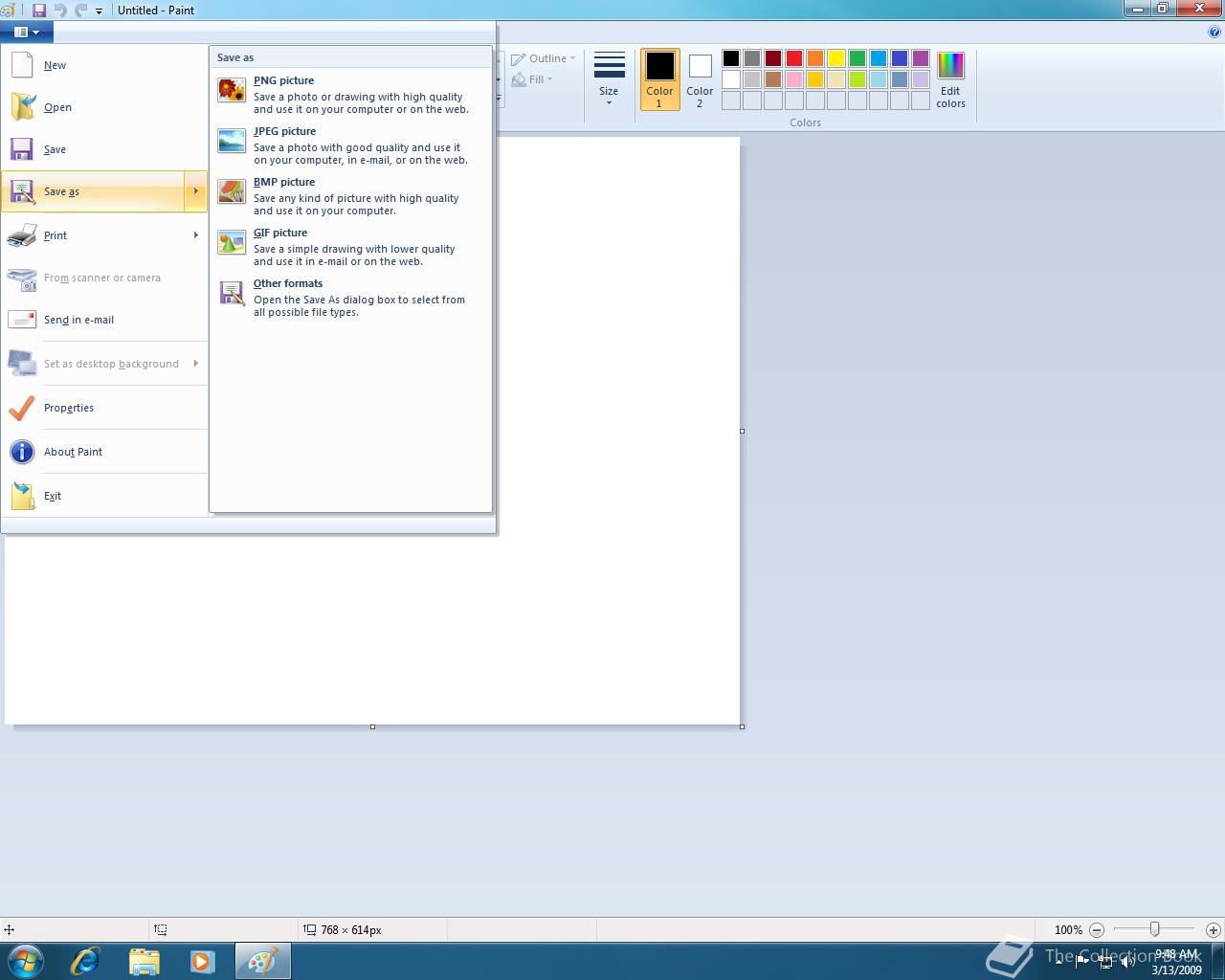Open Windows Media Player on taskbar

click(x=202, y=961)
